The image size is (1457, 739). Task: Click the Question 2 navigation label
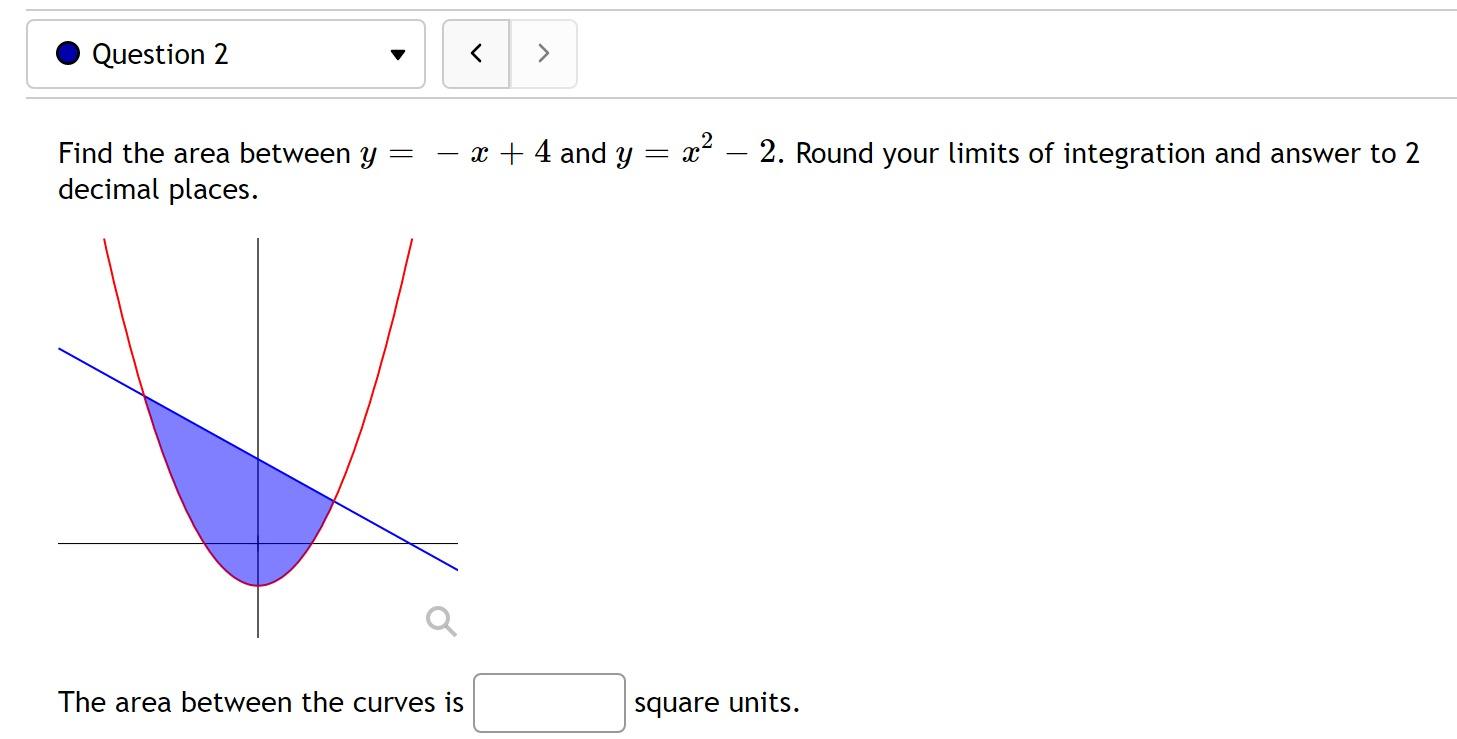click(160, 53)
